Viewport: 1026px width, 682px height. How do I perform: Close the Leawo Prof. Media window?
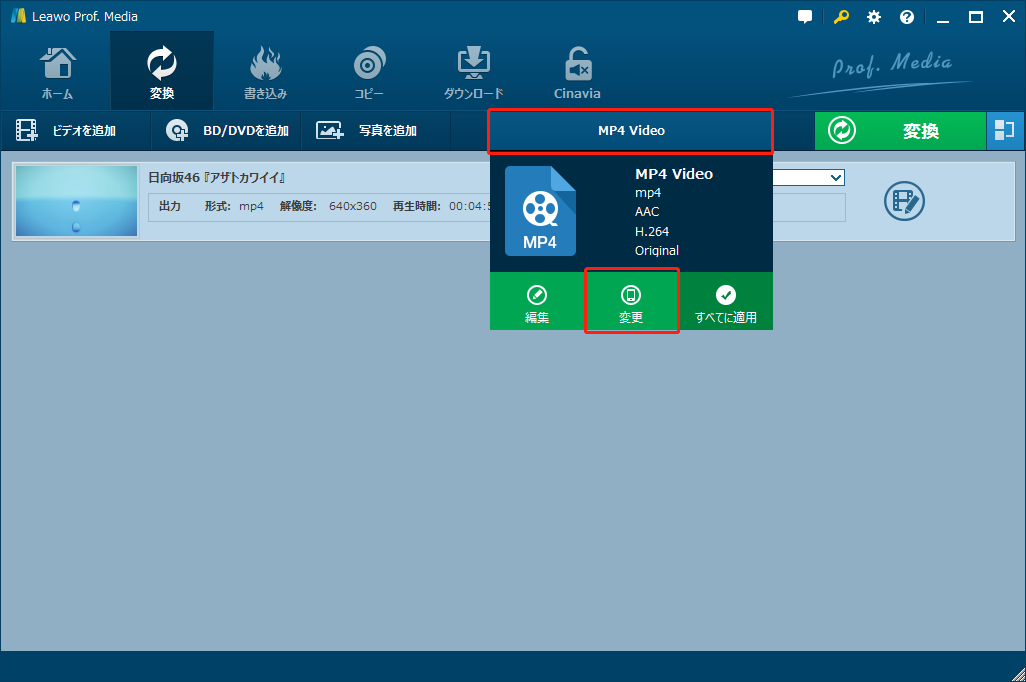click(x=1009, y=17)
